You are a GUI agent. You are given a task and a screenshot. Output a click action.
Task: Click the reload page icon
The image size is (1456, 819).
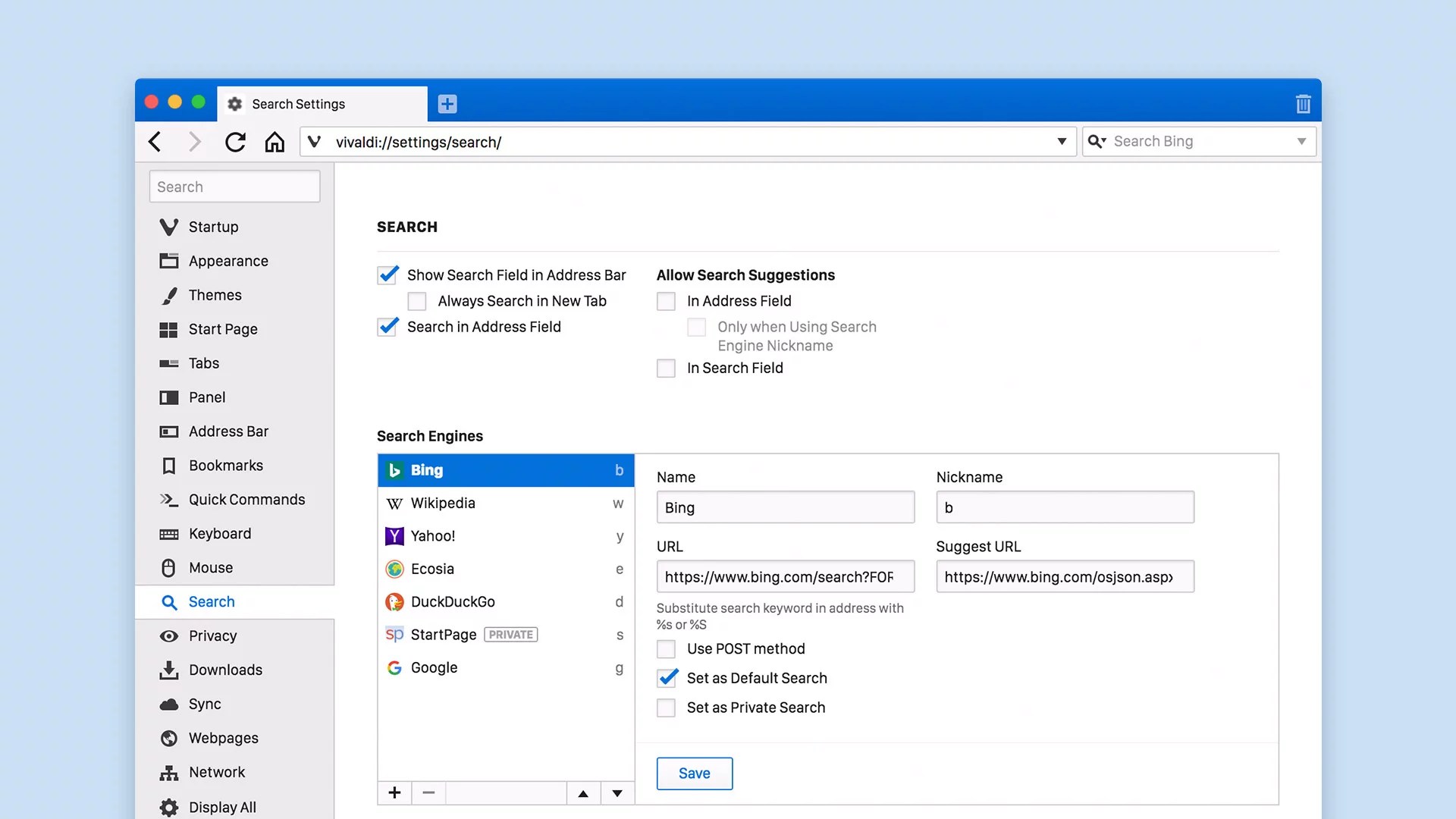[235, 142]
